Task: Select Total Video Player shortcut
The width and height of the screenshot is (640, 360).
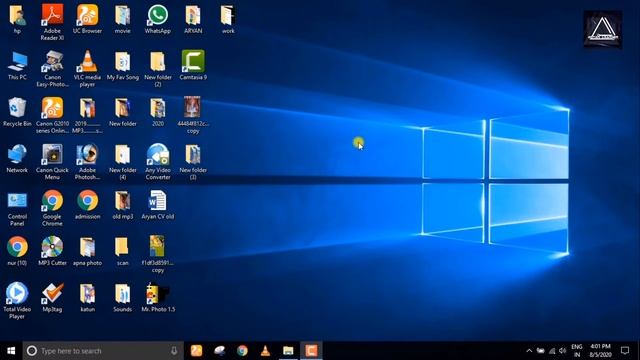Action: coord(17,301)
